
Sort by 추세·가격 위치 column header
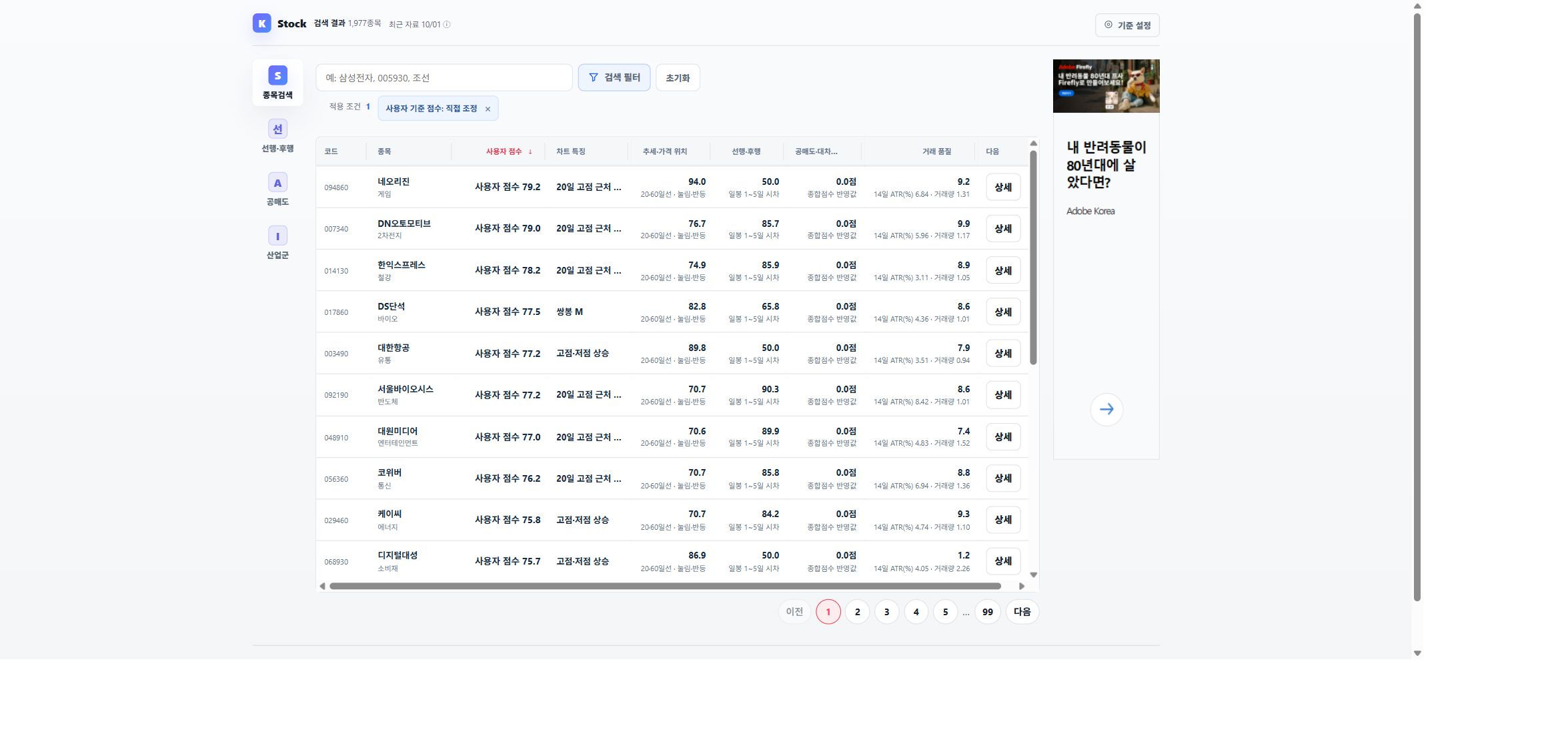665,151
